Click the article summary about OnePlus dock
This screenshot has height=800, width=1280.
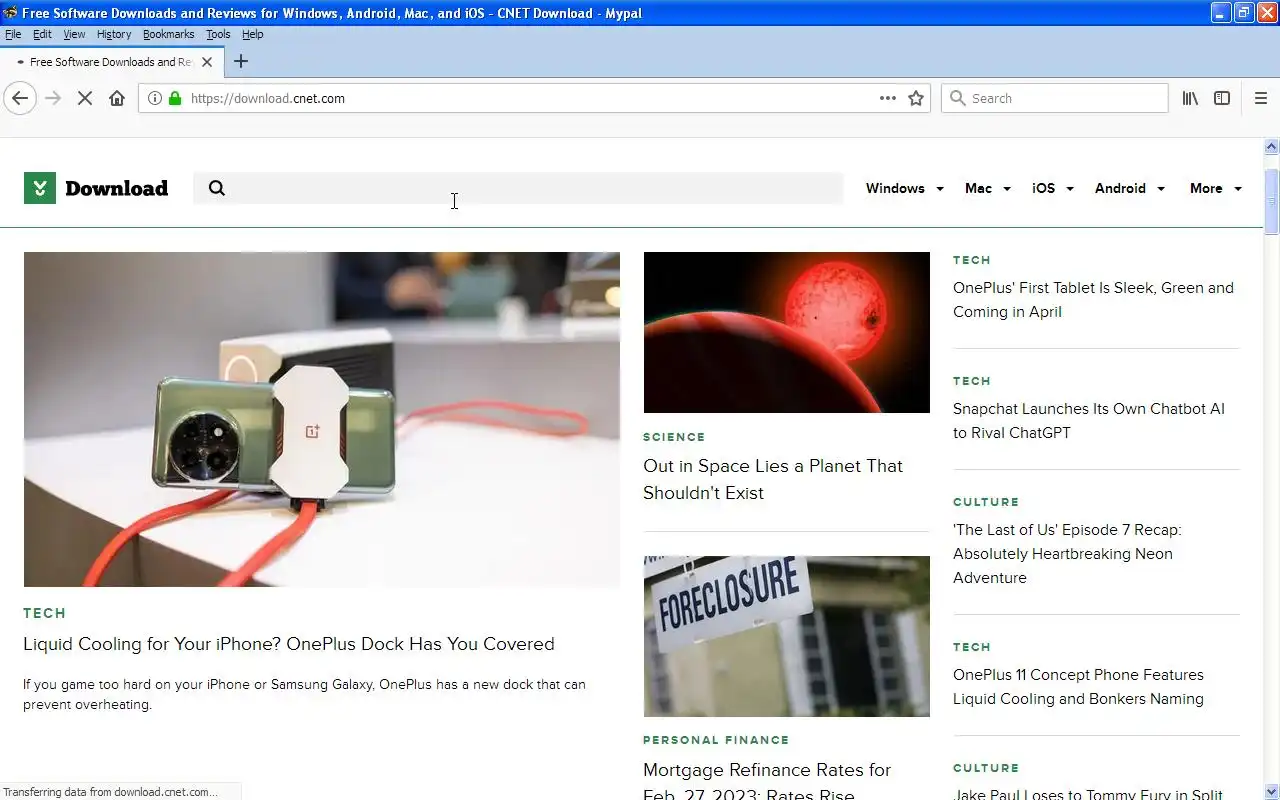304,694
